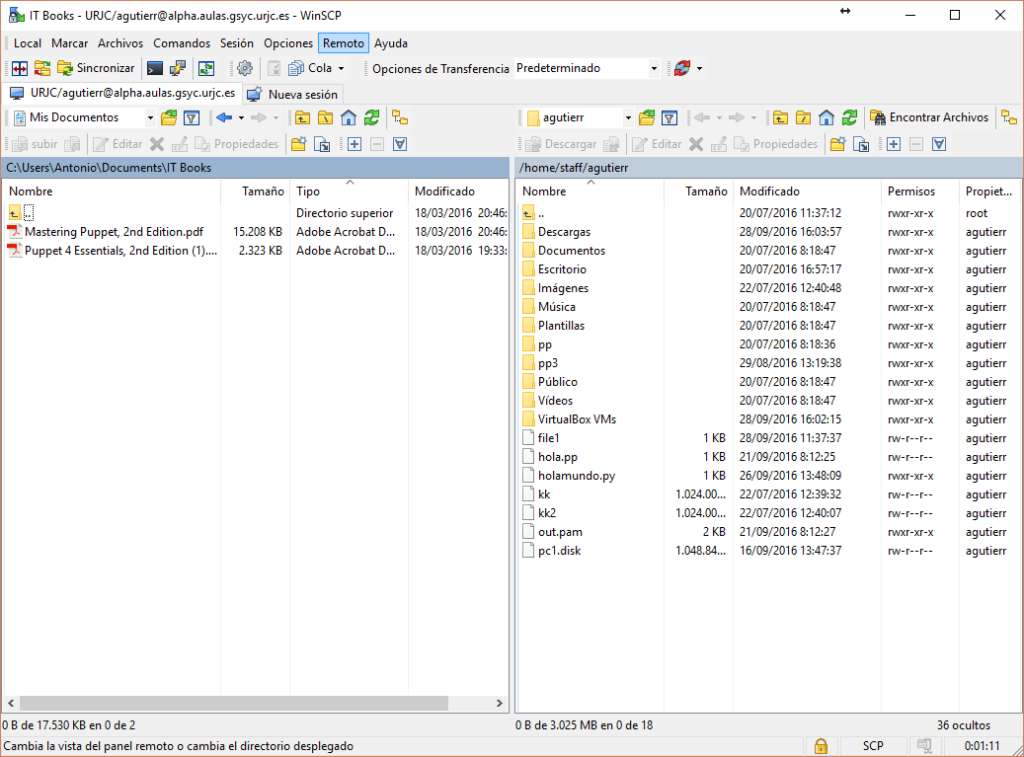Open the filter funnel icon on the remote panel
The height and width of the screenshot is (757, 1024).
click(669, 117)
